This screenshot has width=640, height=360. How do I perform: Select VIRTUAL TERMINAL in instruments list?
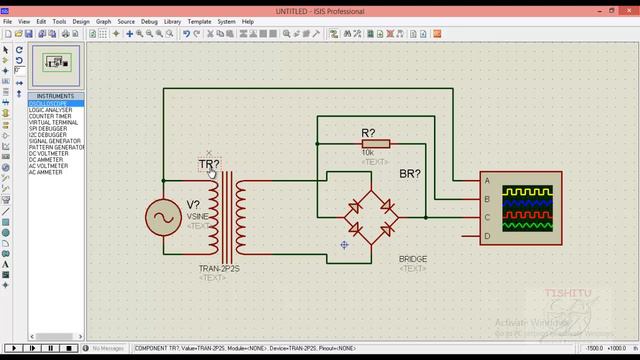click(56, 122)
